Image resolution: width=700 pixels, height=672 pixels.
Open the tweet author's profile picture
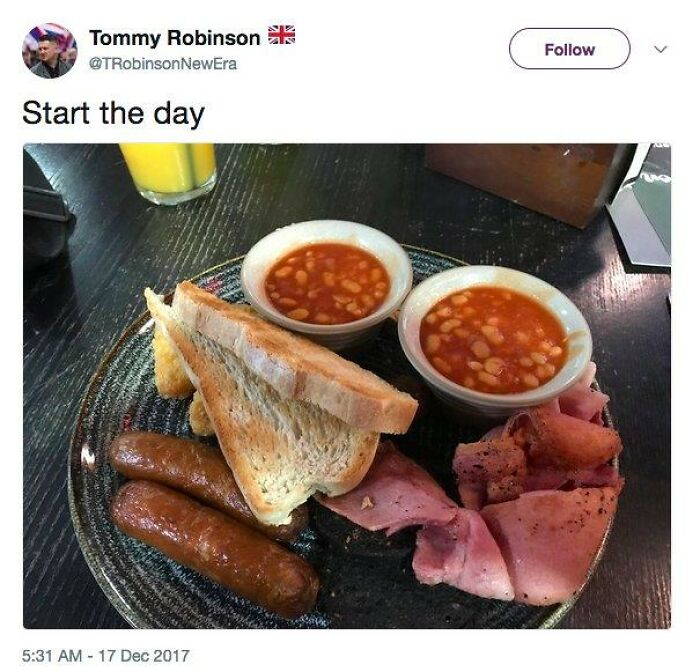pos(50,50)
